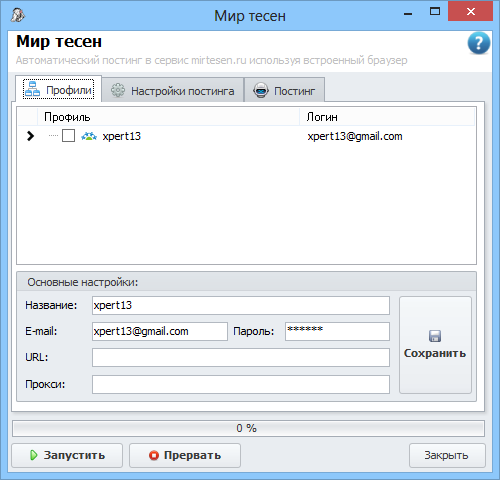Screen dimensions: 500x480
Task: Open the Профили tab
Action: pyautogui.click(x=59, y=89)
